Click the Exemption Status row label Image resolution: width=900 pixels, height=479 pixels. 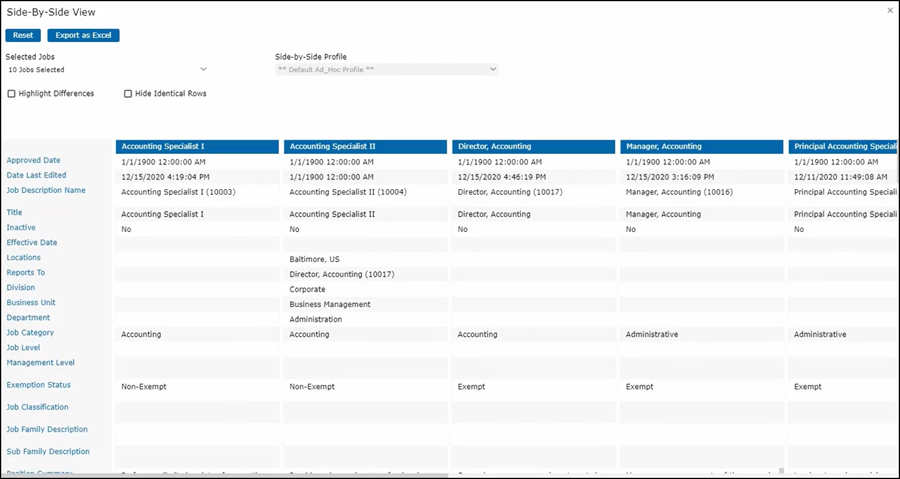[x=38, y=385]
